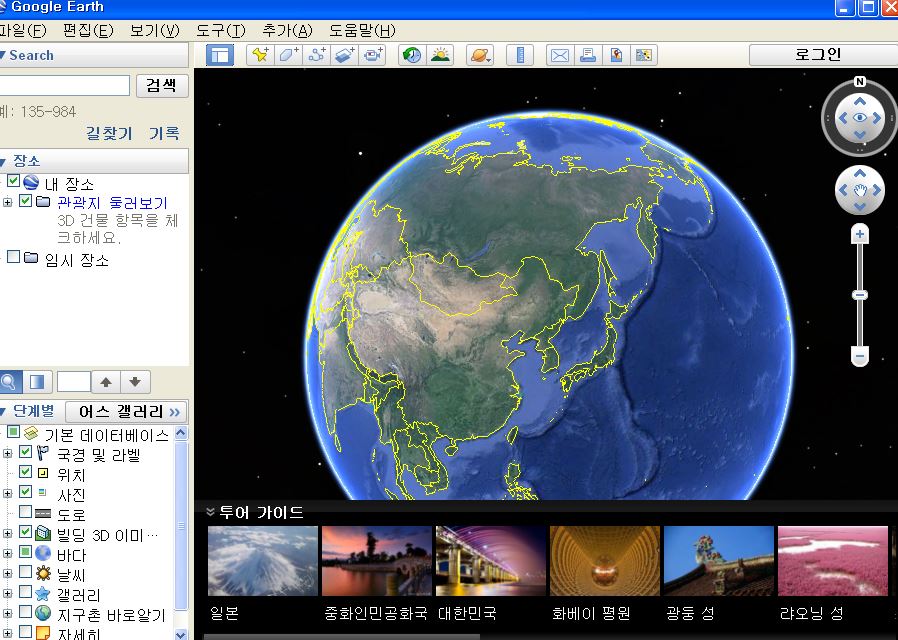Click the 검색 search button
This screenshot has width=898, height=640.
[162, 85]
